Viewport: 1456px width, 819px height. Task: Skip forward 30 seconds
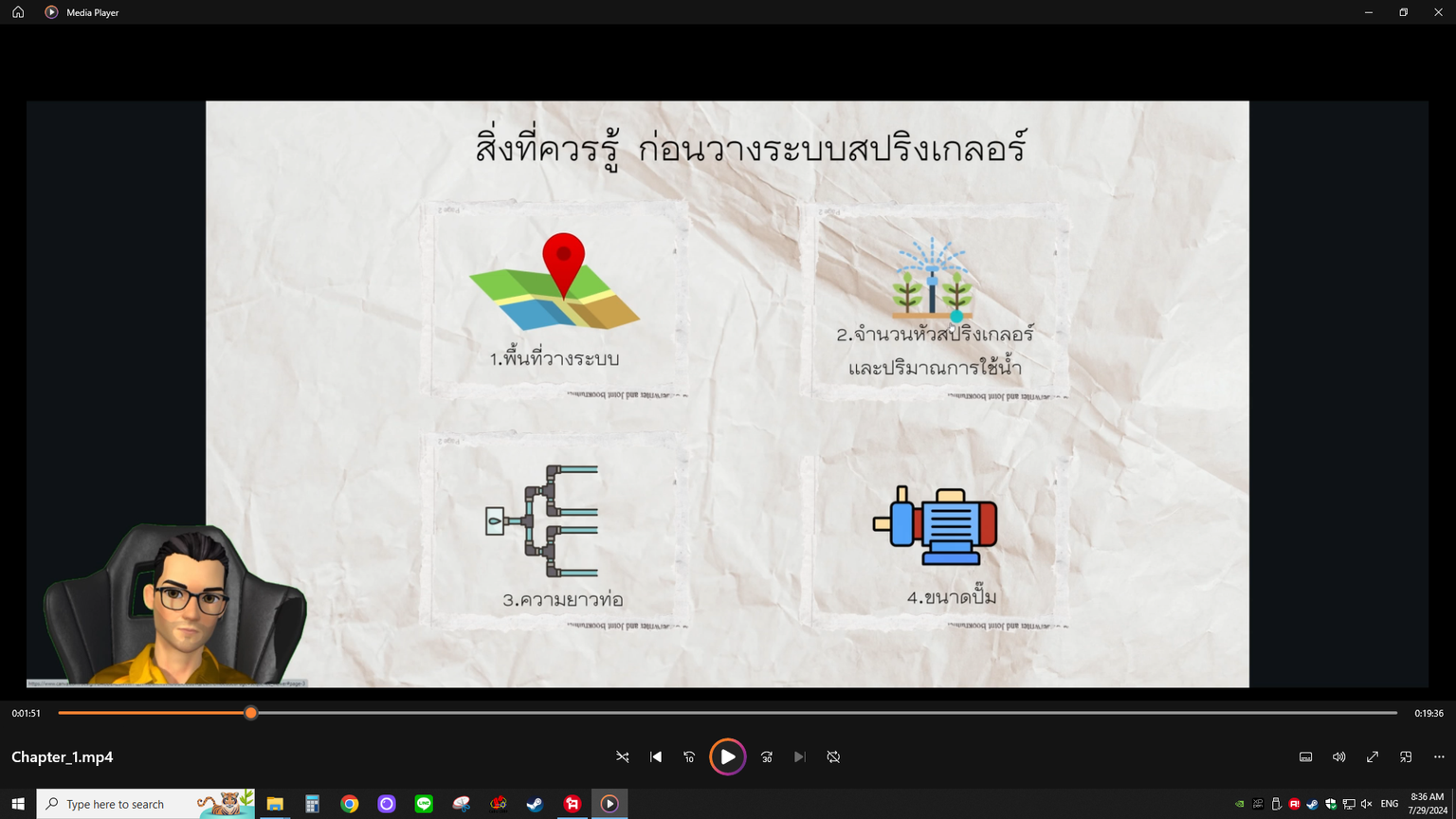click(x=767, y=756)
